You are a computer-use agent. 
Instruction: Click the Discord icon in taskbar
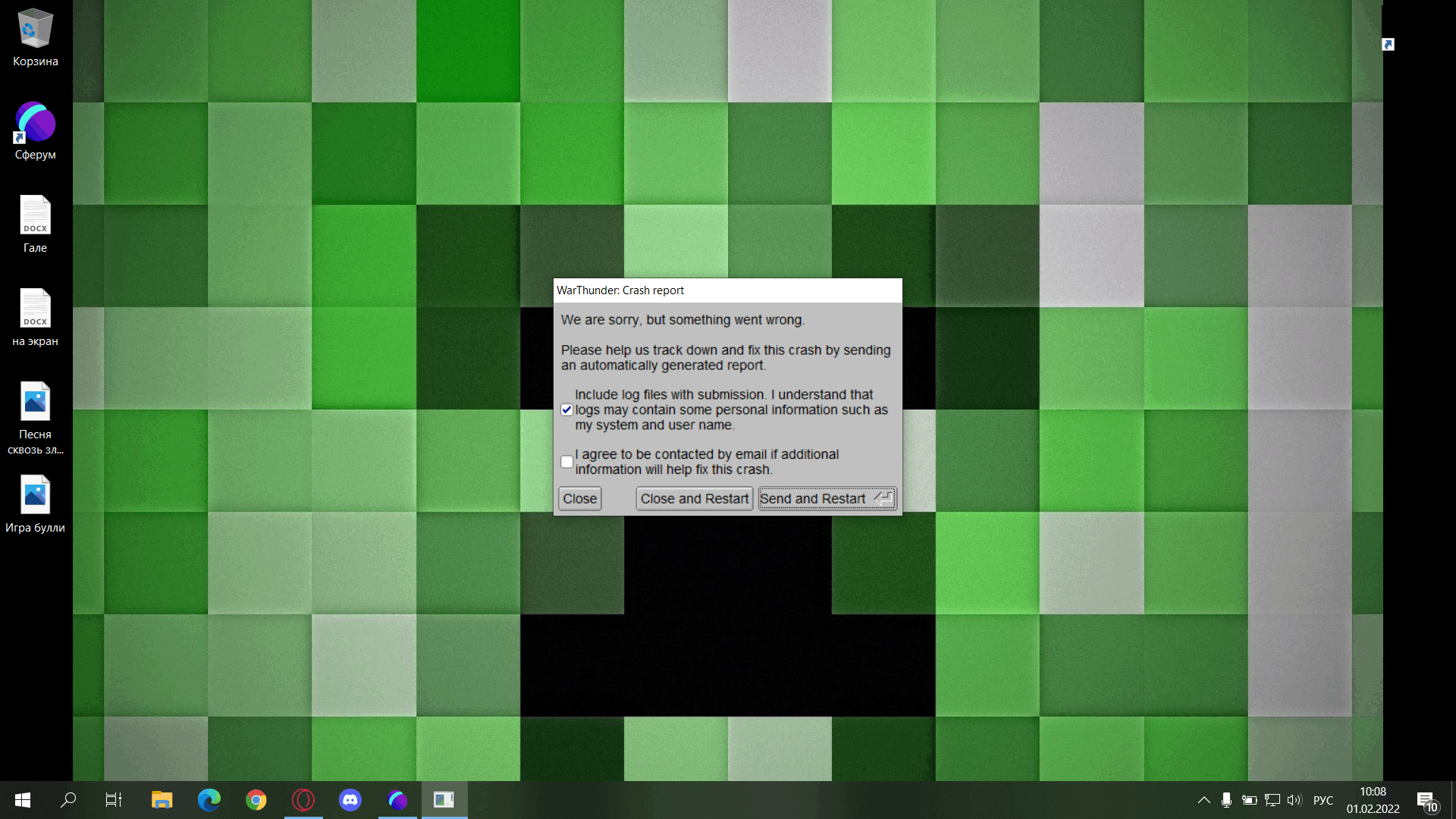[x=350, y=799]
